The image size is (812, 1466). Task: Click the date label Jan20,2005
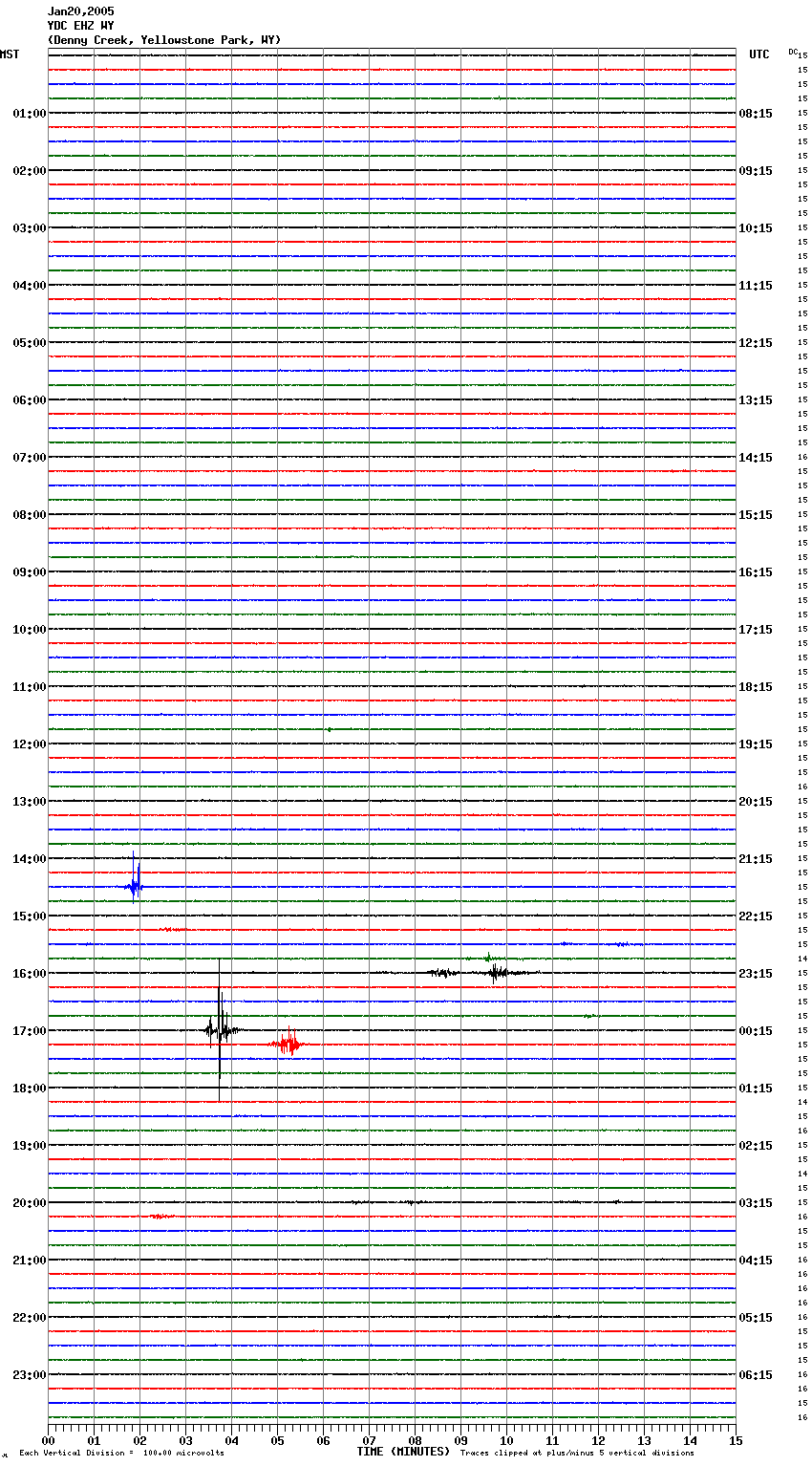[80, 11]
